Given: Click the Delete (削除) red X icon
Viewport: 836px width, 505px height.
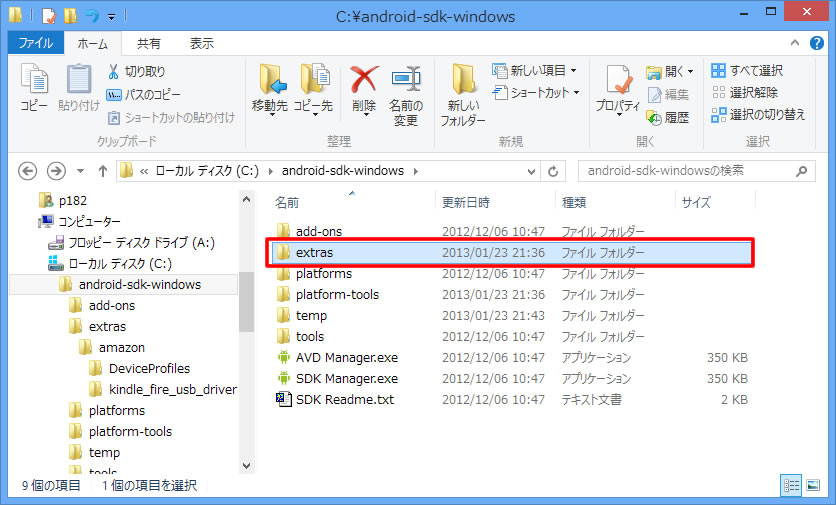Looking at the screenshot, I should [x=364, y=79].
